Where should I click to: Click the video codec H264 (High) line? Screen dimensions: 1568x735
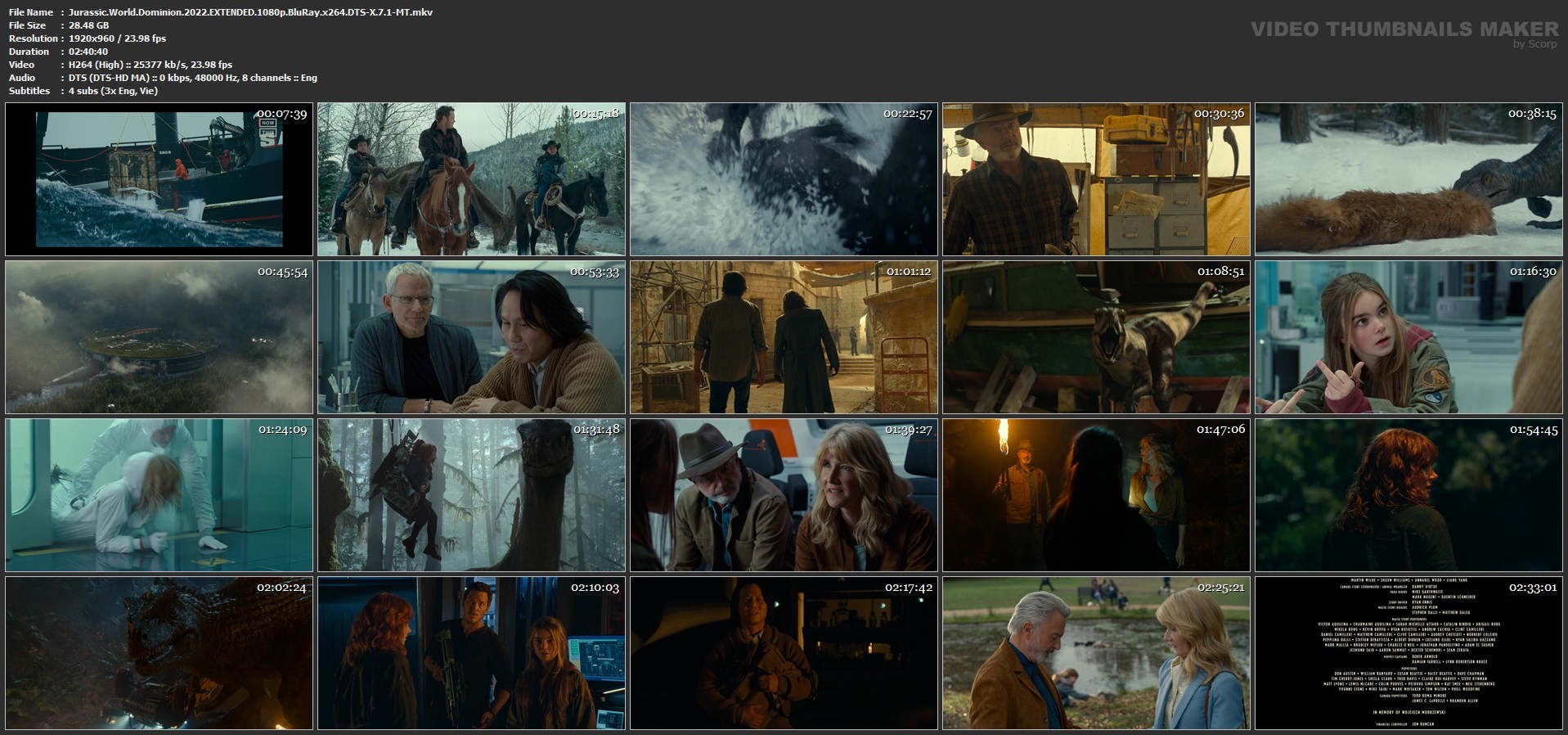click(151, 65)
